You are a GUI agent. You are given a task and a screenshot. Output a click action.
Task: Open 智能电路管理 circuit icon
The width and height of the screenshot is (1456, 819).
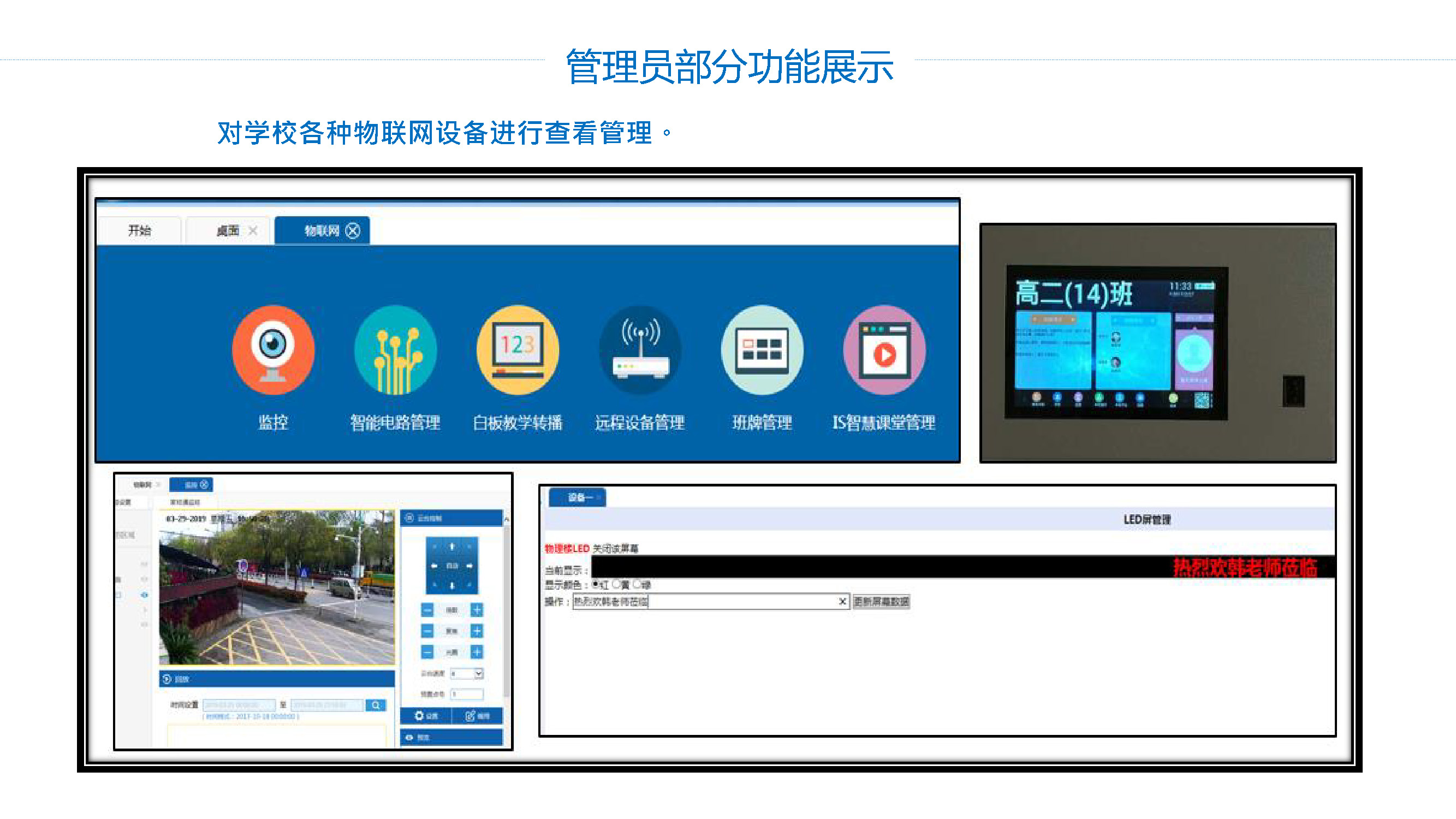coord(395,350)
